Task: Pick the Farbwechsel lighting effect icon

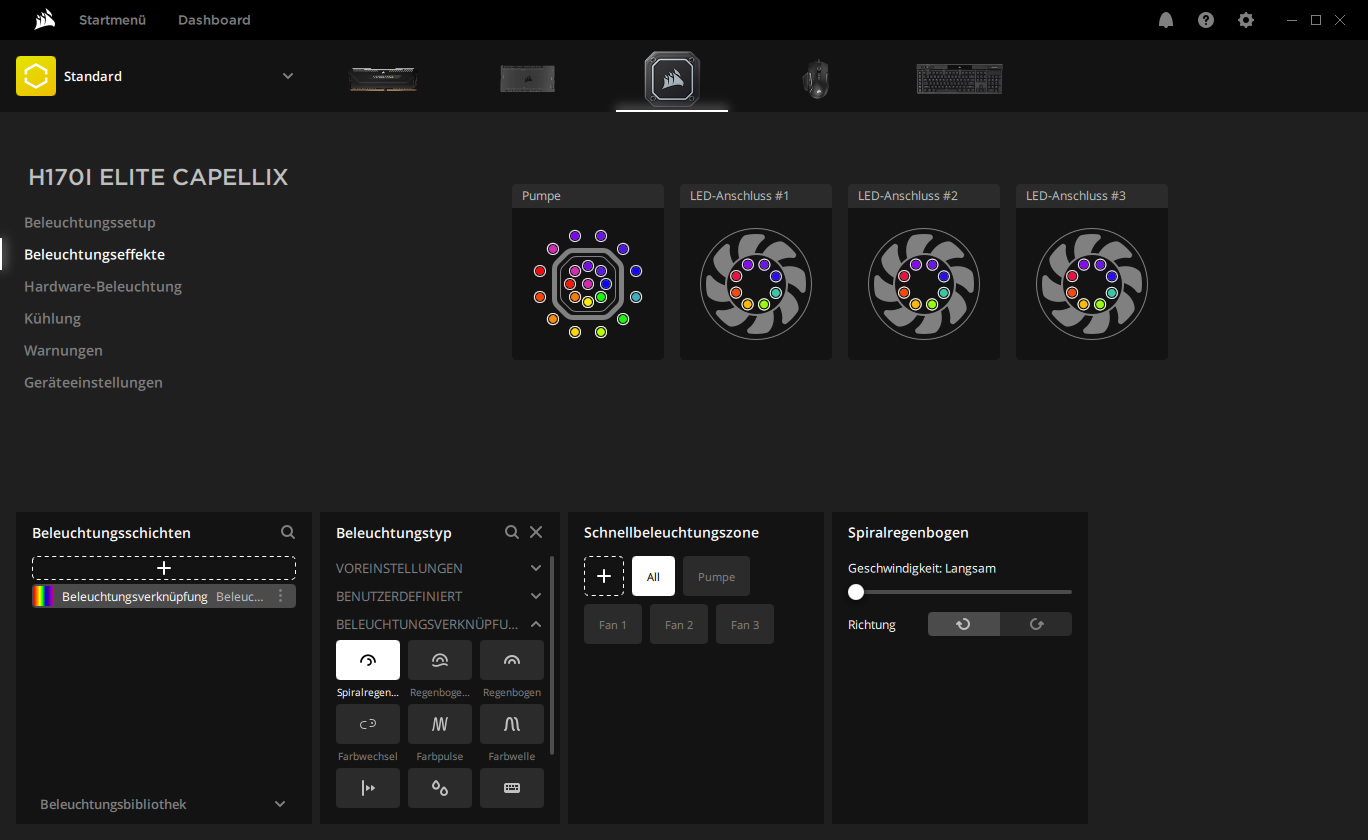Action: [368, 724]
